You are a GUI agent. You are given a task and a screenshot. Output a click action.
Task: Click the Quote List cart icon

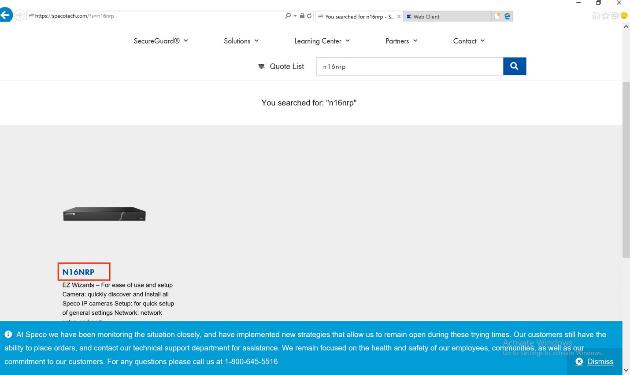[261, 66]
